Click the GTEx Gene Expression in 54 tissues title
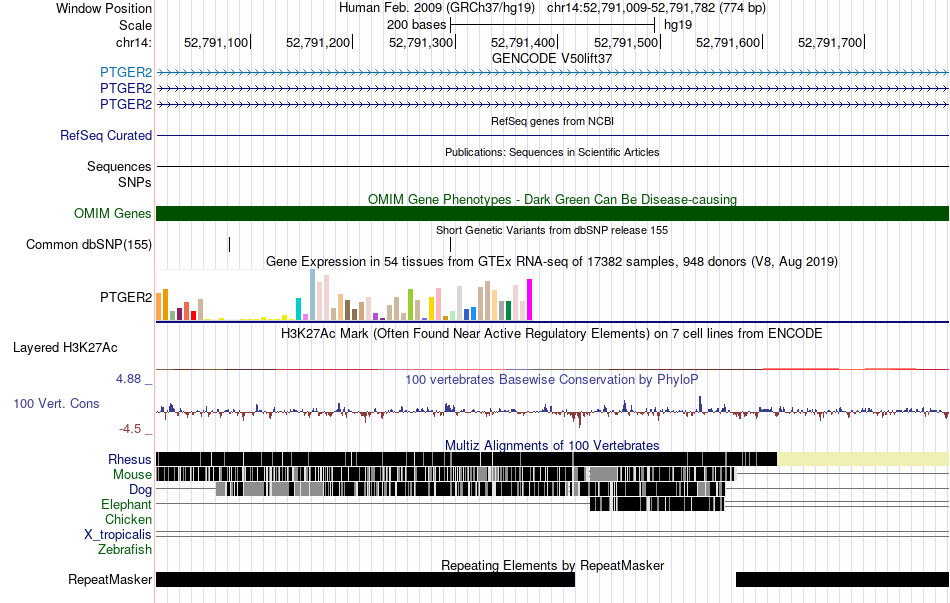This screenshot has width=950, height=603. 552,261
